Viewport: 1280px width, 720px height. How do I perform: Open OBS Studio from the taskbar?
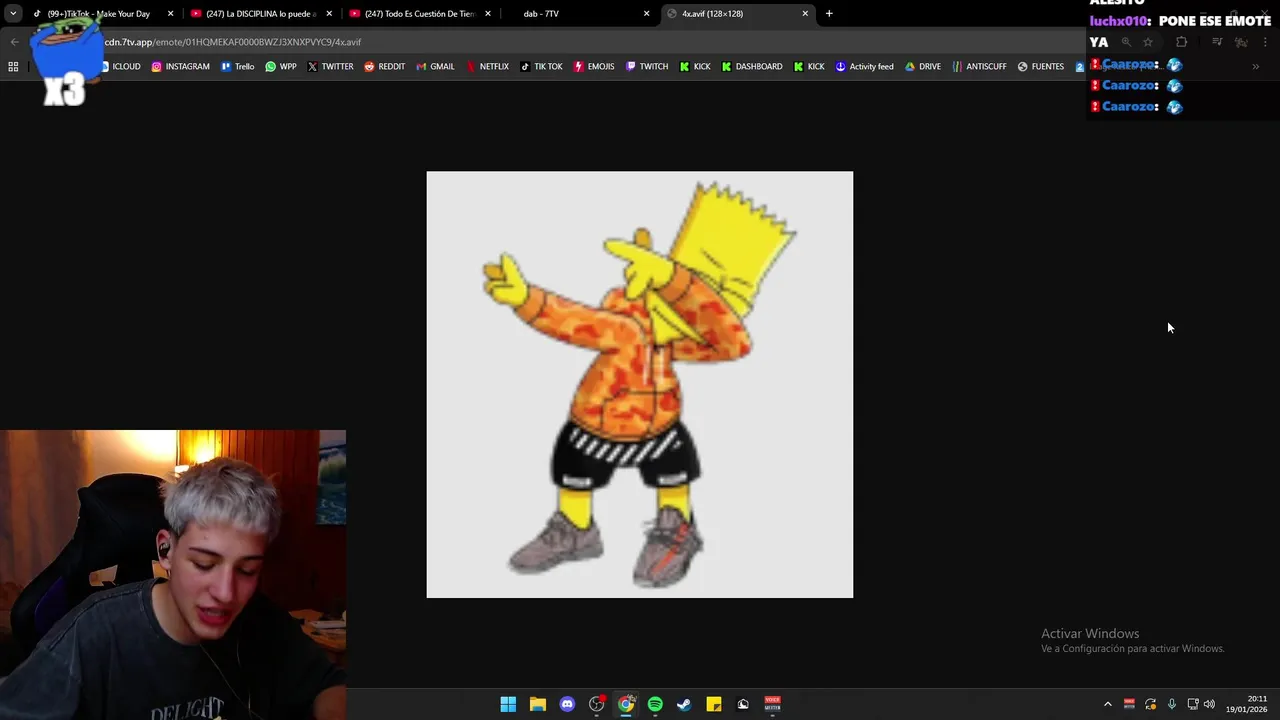point(597,704)
